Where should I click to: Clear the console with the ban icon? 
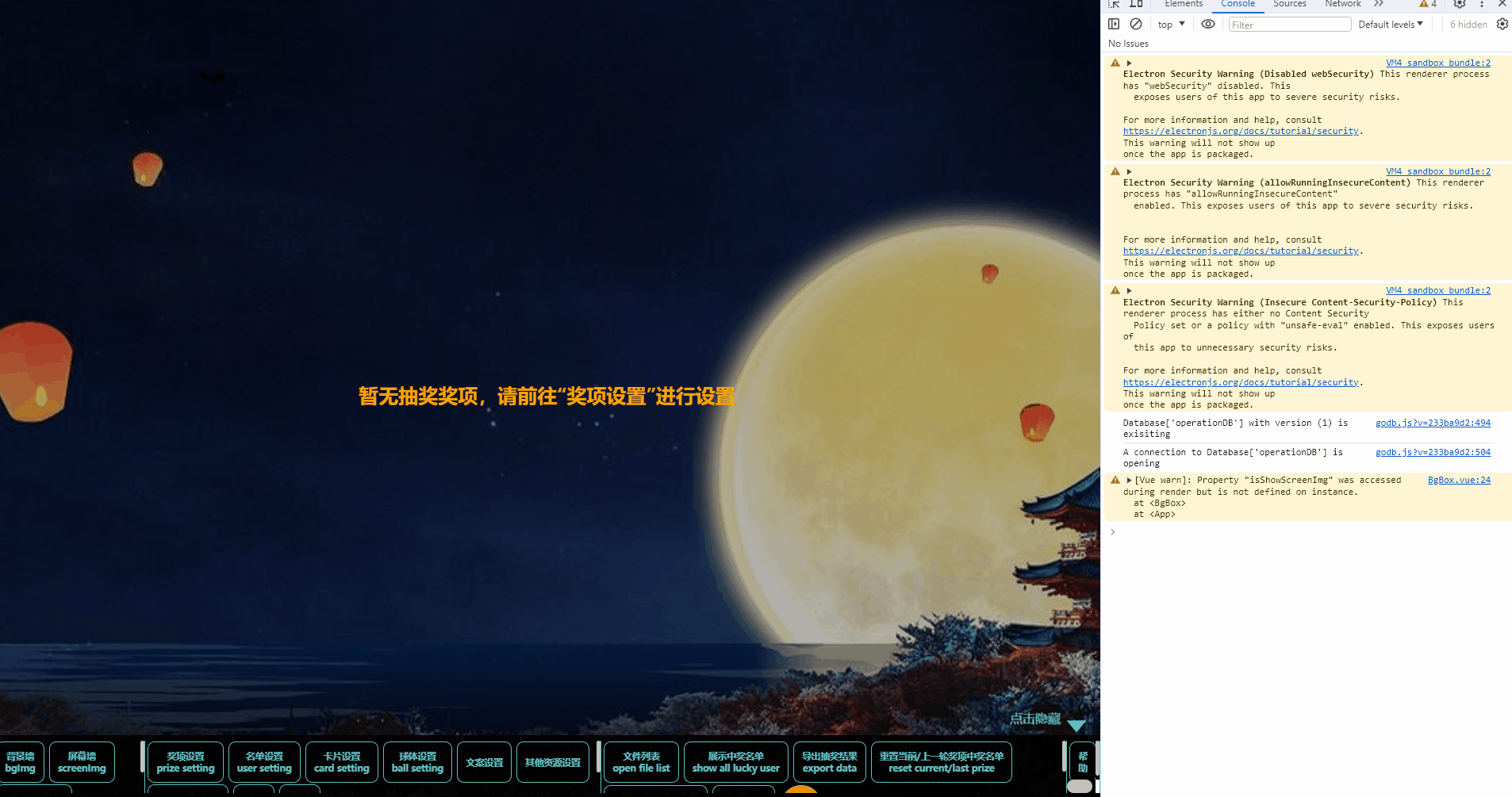(x=1136, y=24)
